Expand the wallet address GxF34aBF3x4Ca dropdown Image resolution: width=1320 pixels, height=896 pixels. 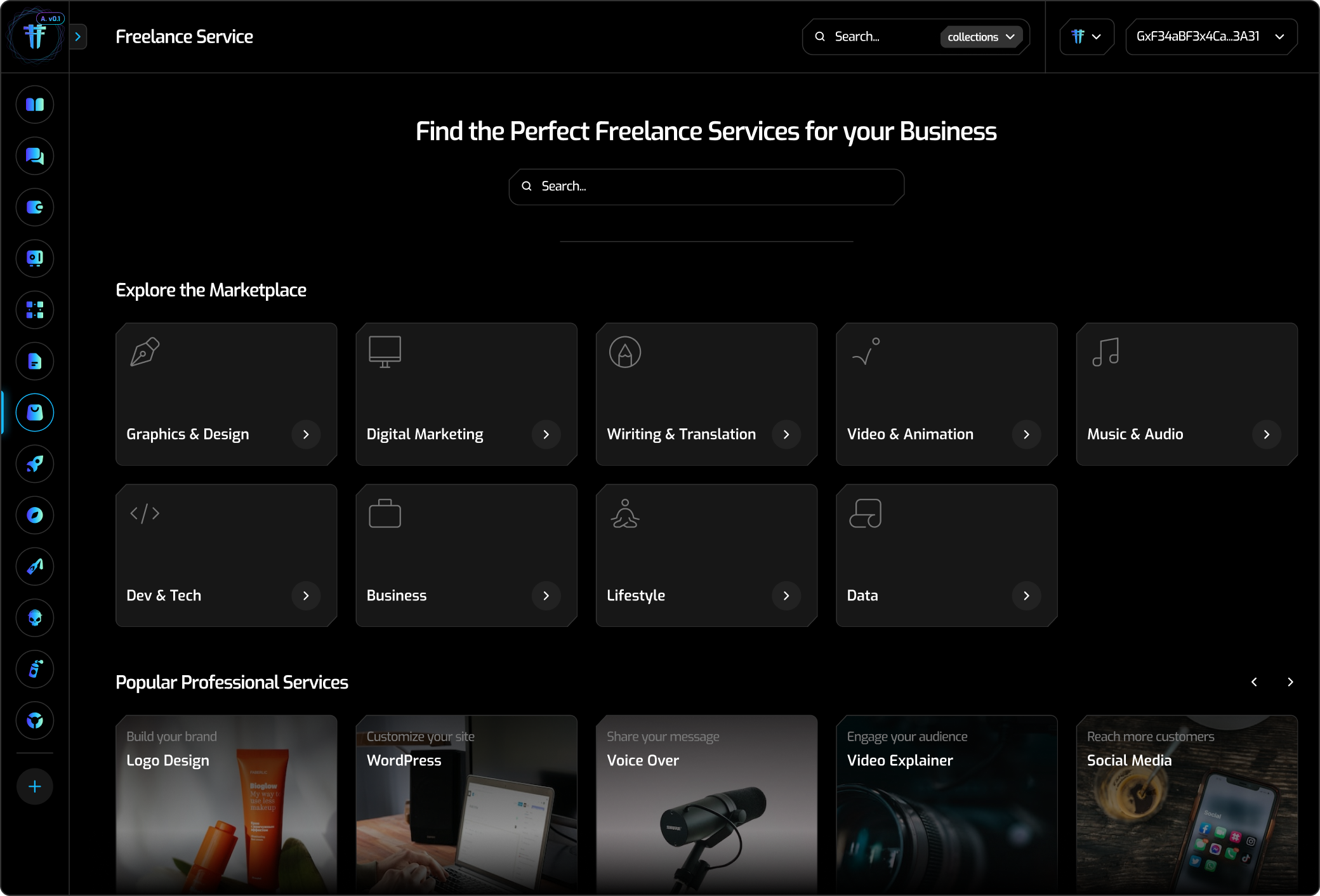(x=1210, y=37)
